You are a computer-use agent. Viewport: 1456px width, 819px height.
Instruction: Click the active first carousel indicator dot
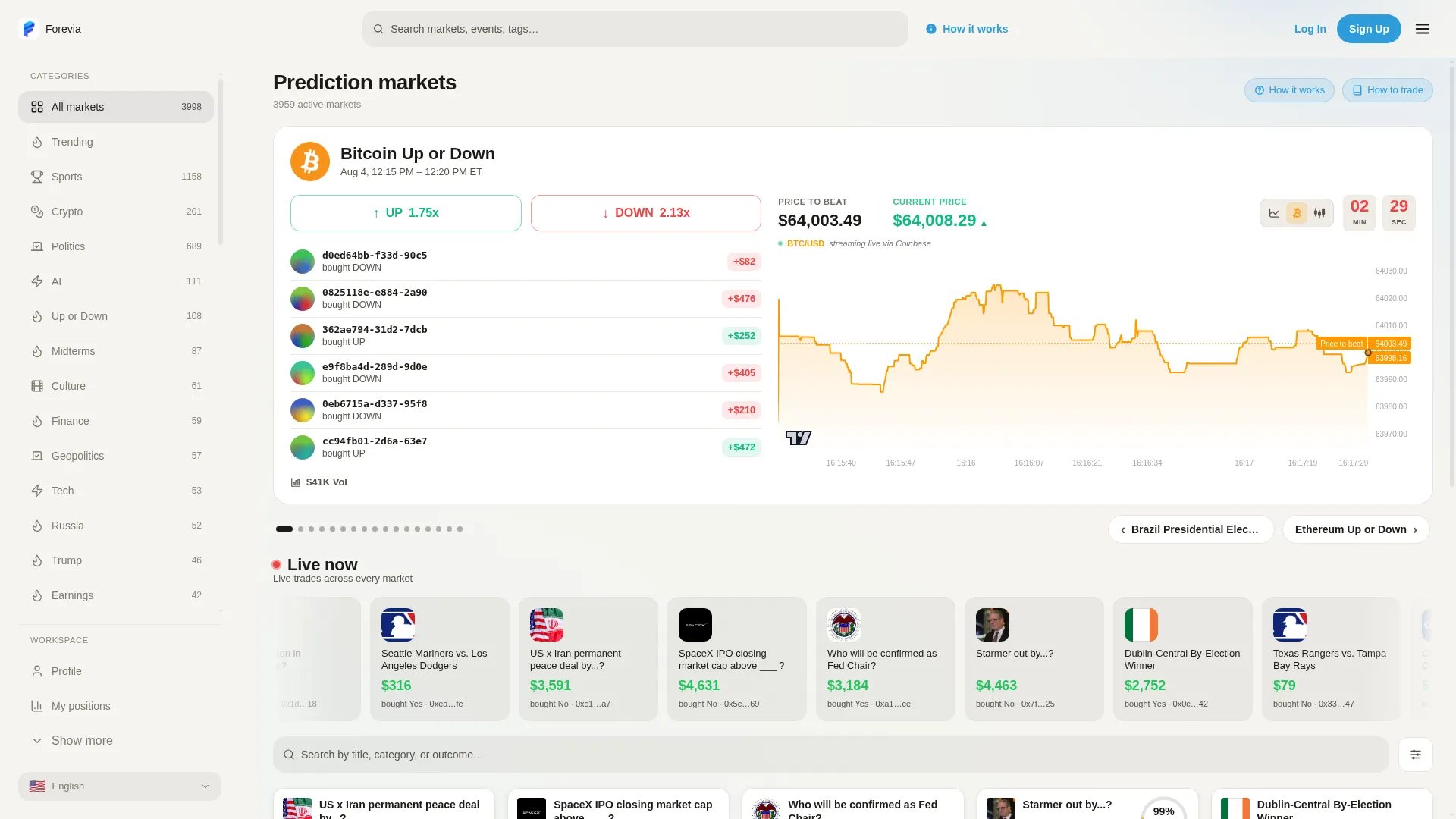(284, 529)
